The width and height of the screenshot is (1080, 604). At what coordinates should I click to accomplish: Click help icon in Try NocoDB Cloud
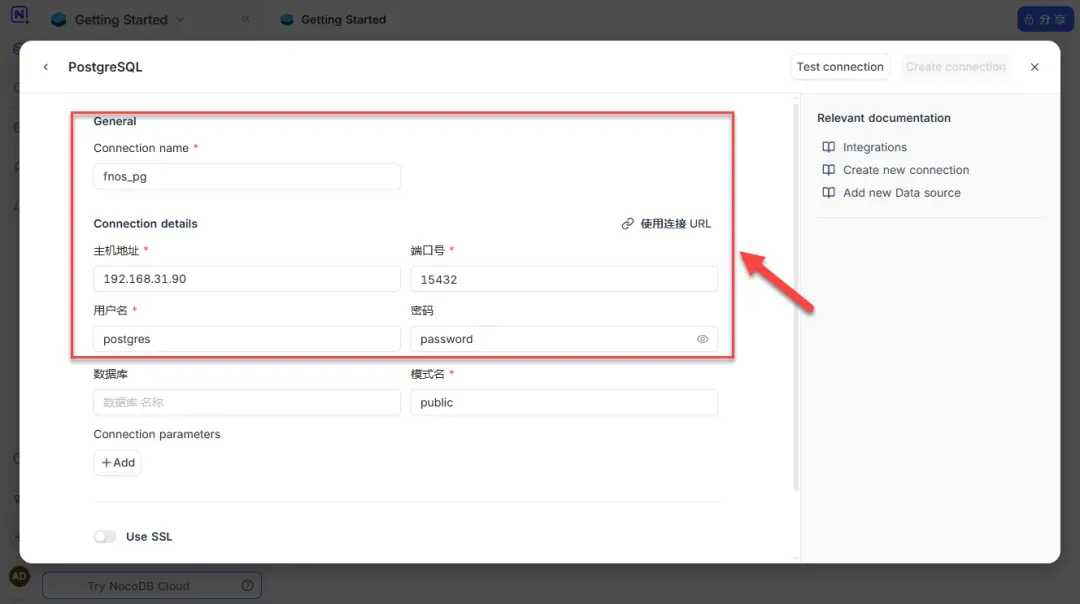pos(247,585)
